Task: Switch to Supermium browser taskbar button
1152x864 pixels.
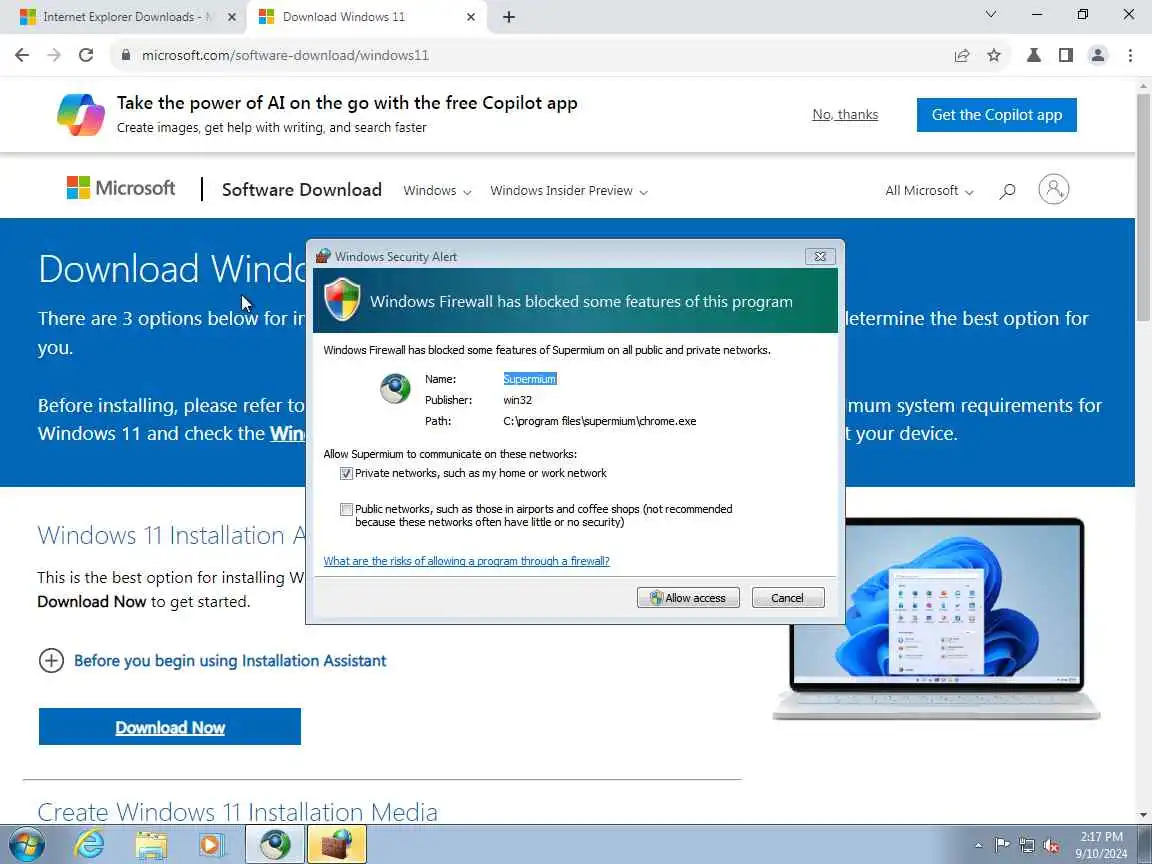Action: tap(275, 844)
